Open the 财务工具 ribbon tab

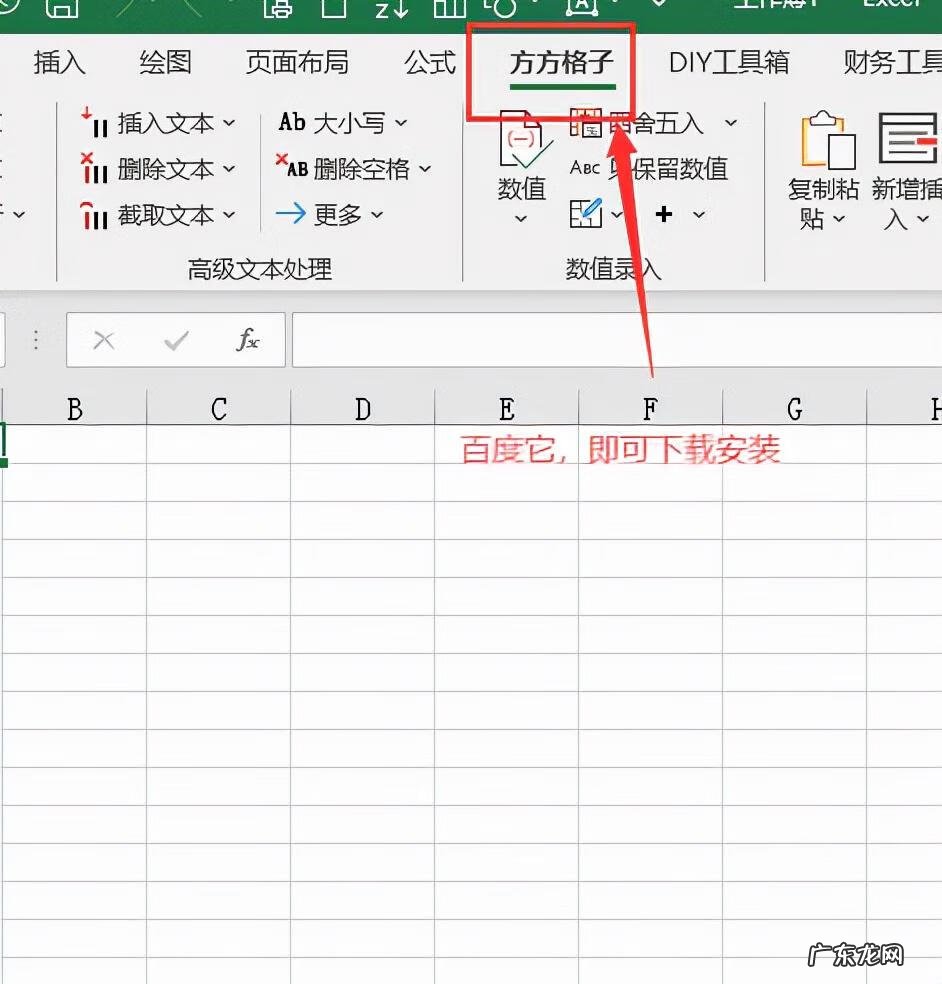click(892, 63)
